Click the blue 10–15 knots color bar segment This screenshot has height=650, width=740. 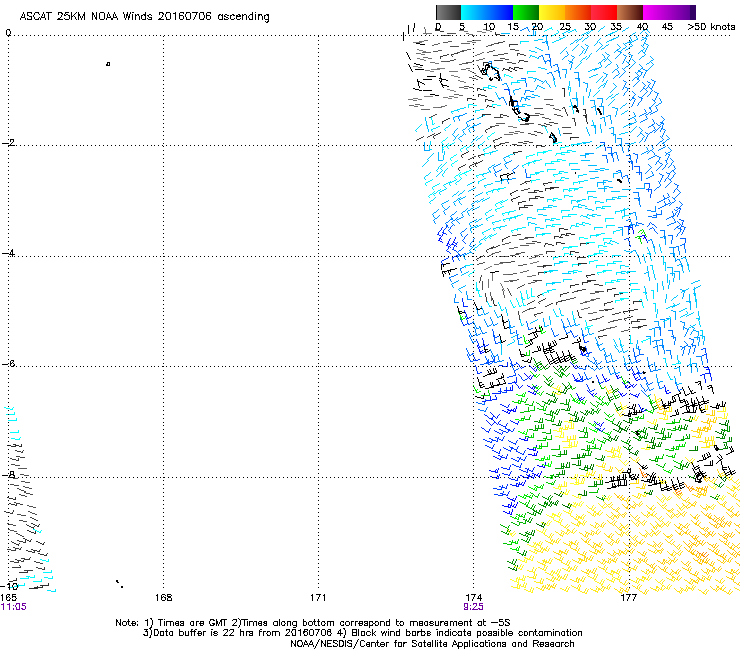[500, 12]
